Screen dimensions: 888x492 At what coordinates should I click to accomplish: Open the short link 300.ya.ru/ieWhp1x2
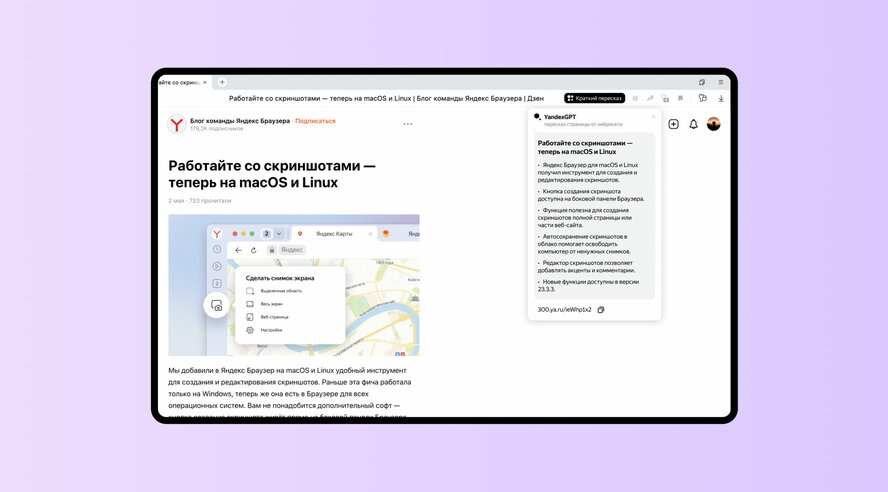(564, 310)
